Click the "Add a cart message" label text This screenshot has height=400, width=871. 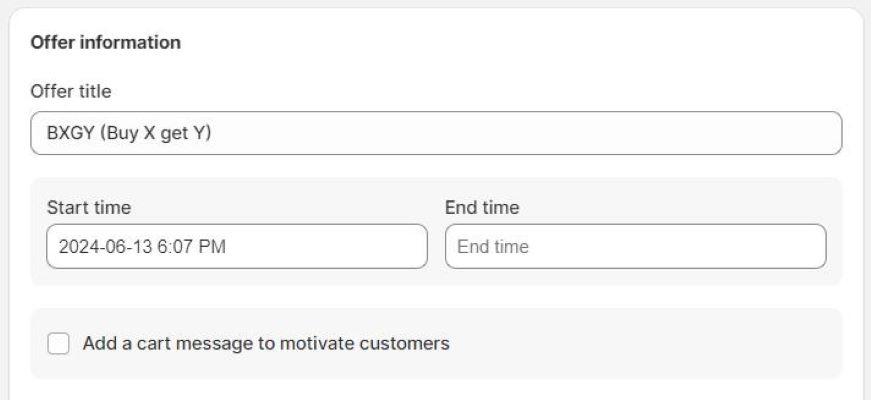click(266, 344)
